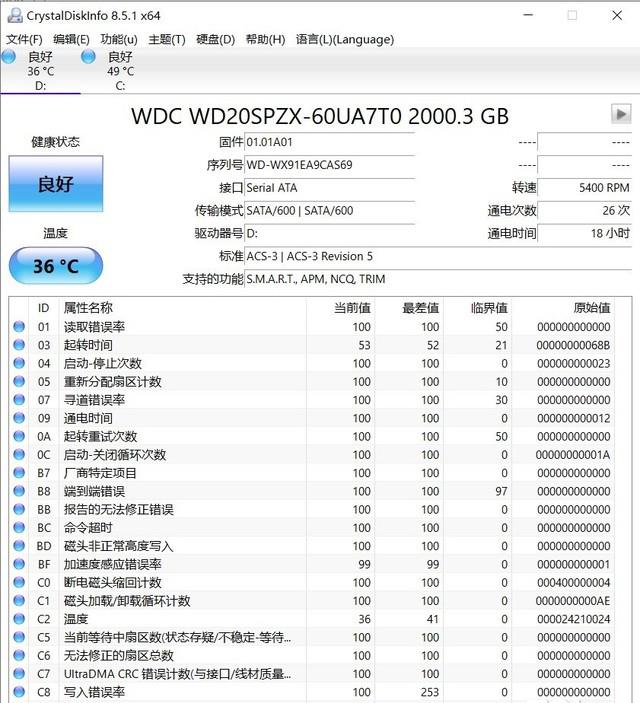Select the 起转时间 raw value 00000000068B

click(x=573, y=345)
